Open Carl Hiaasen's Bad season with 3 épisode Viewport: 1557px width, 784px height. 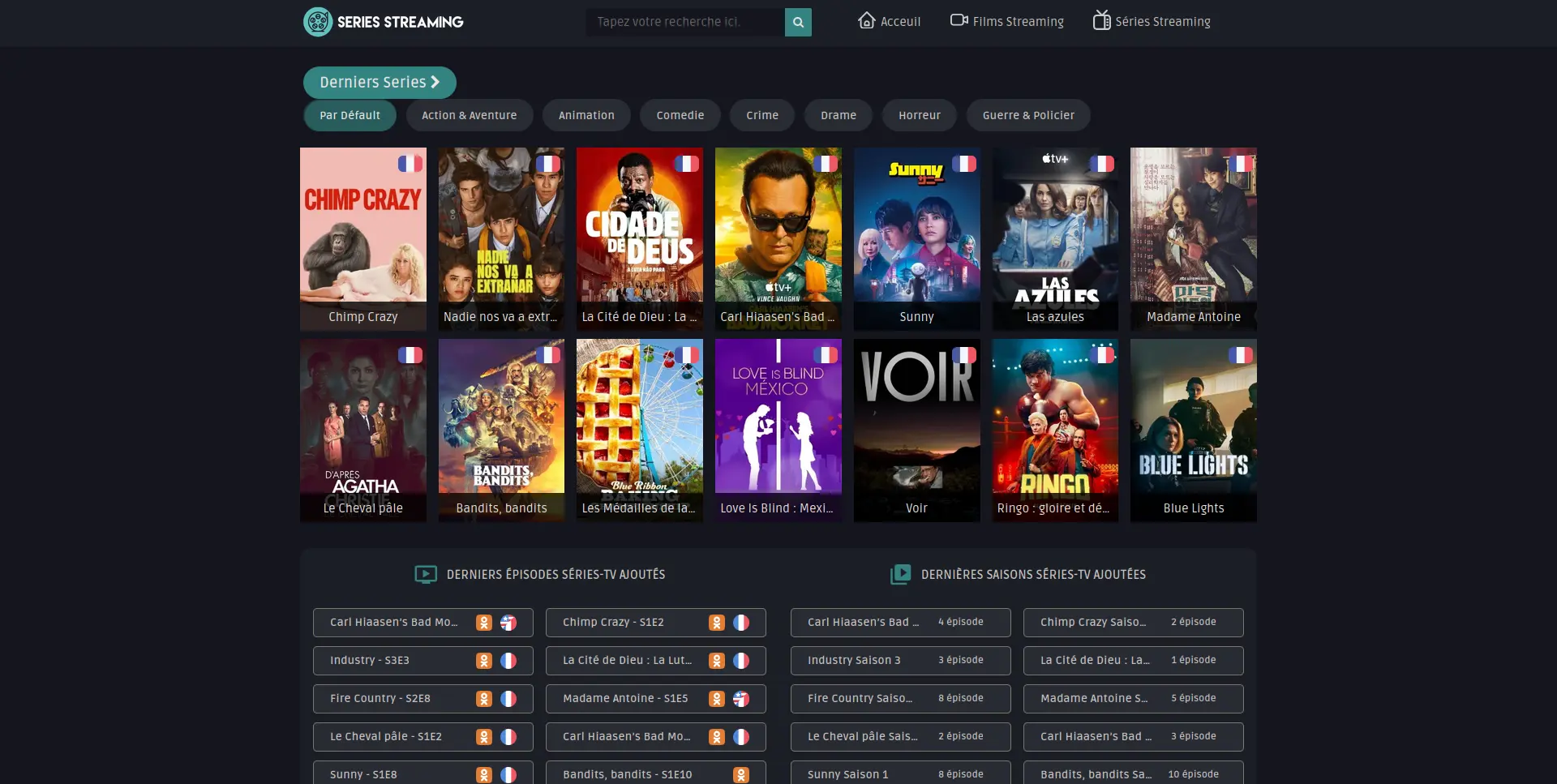(1134, 737)
